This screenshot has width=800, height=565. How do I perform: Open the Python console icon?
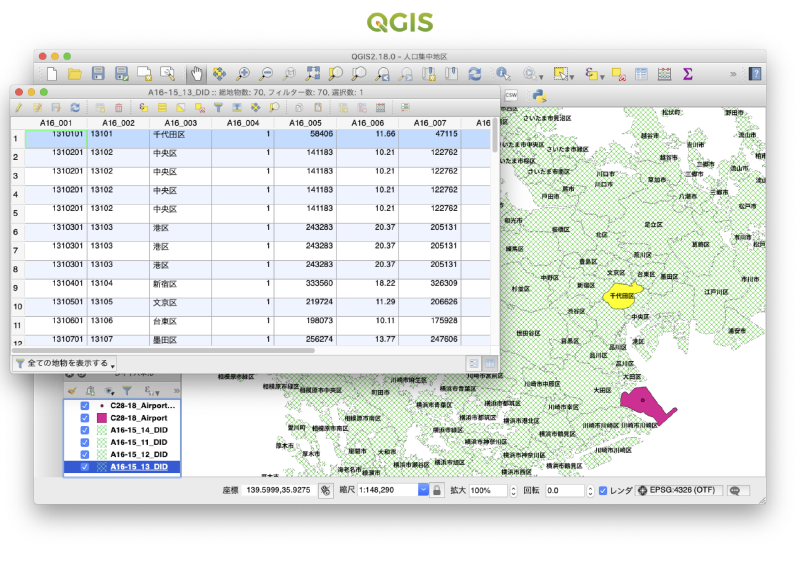click(x=539, y=95)
